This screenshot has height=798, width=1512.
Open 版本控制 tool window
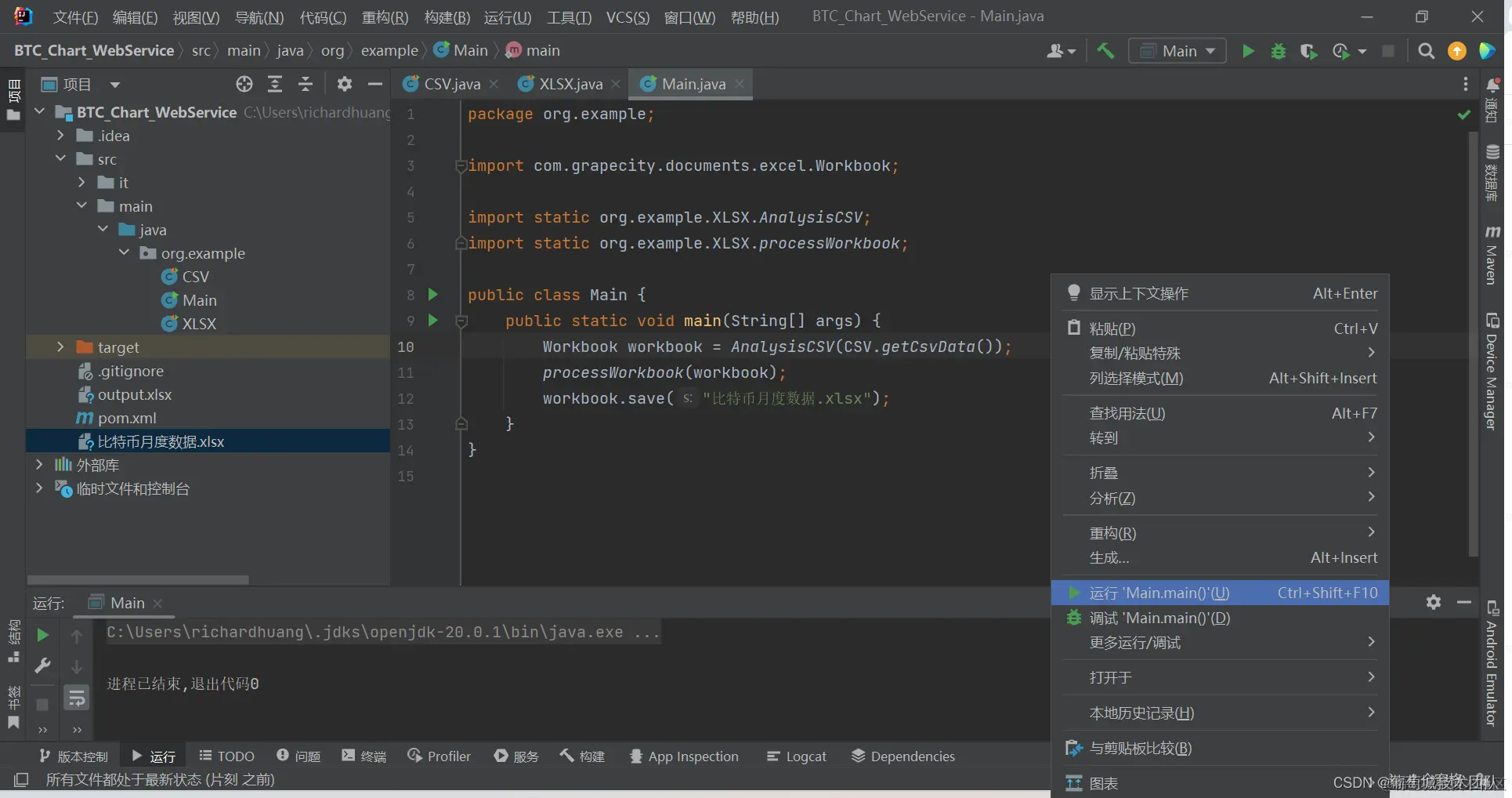74,756
